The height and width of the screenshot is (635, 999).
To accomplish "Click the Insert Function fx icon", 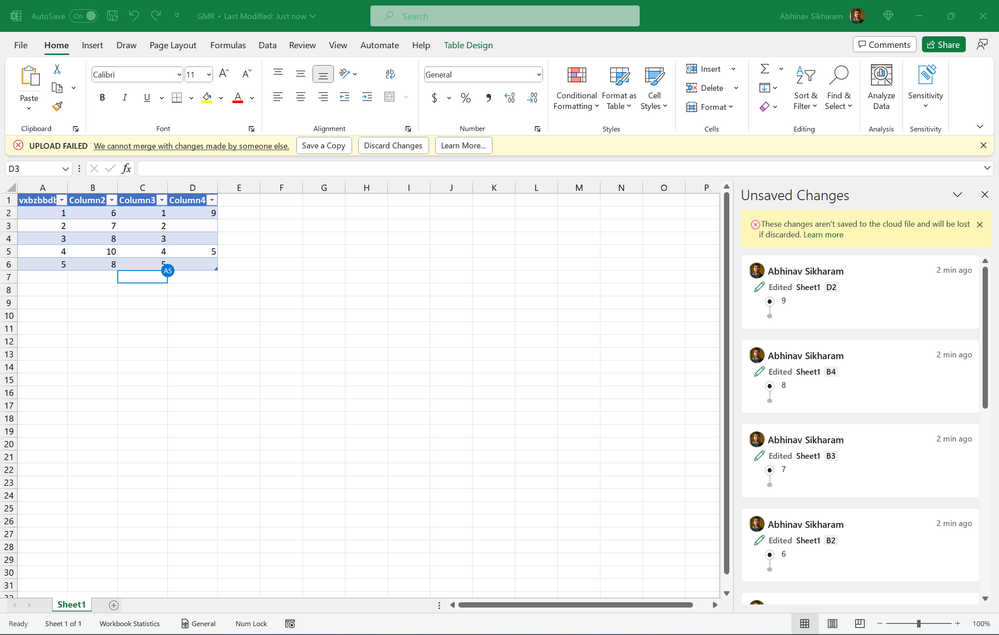I will pyautogui.click(x=126, y=169).
